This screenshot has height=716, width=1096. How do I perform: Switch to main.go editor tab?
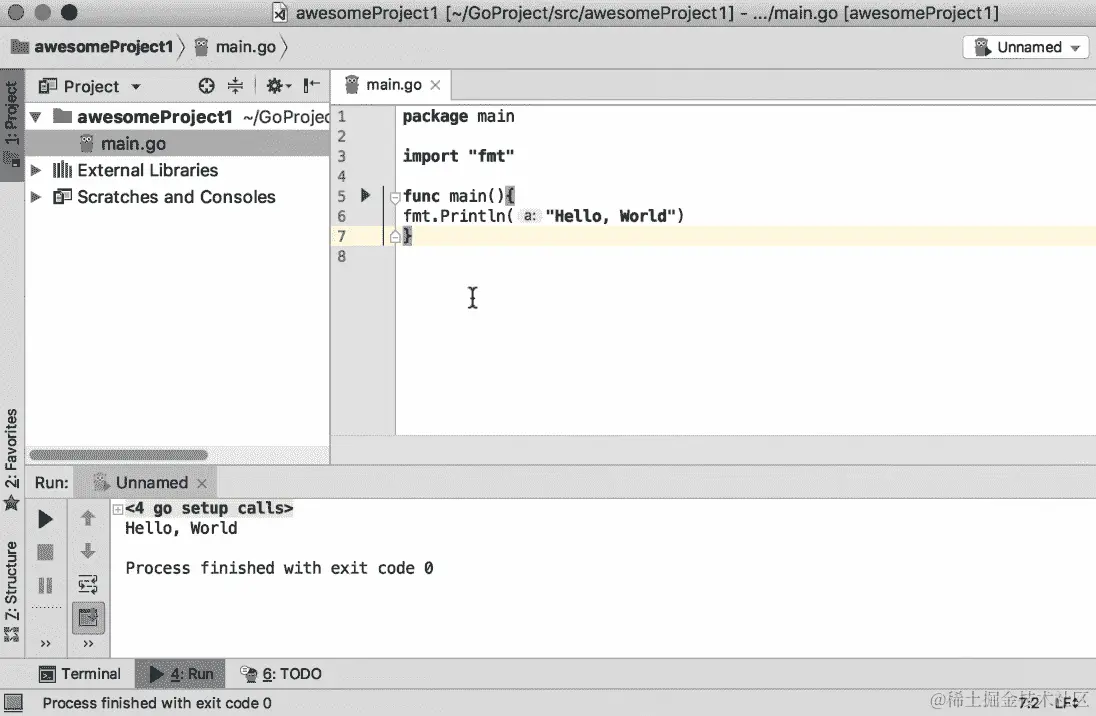(x=393, y=85)
